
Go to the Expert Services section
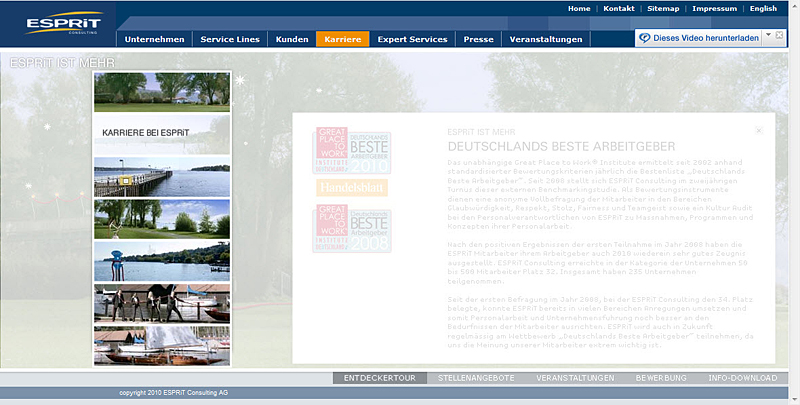click(x=414, y=39)
